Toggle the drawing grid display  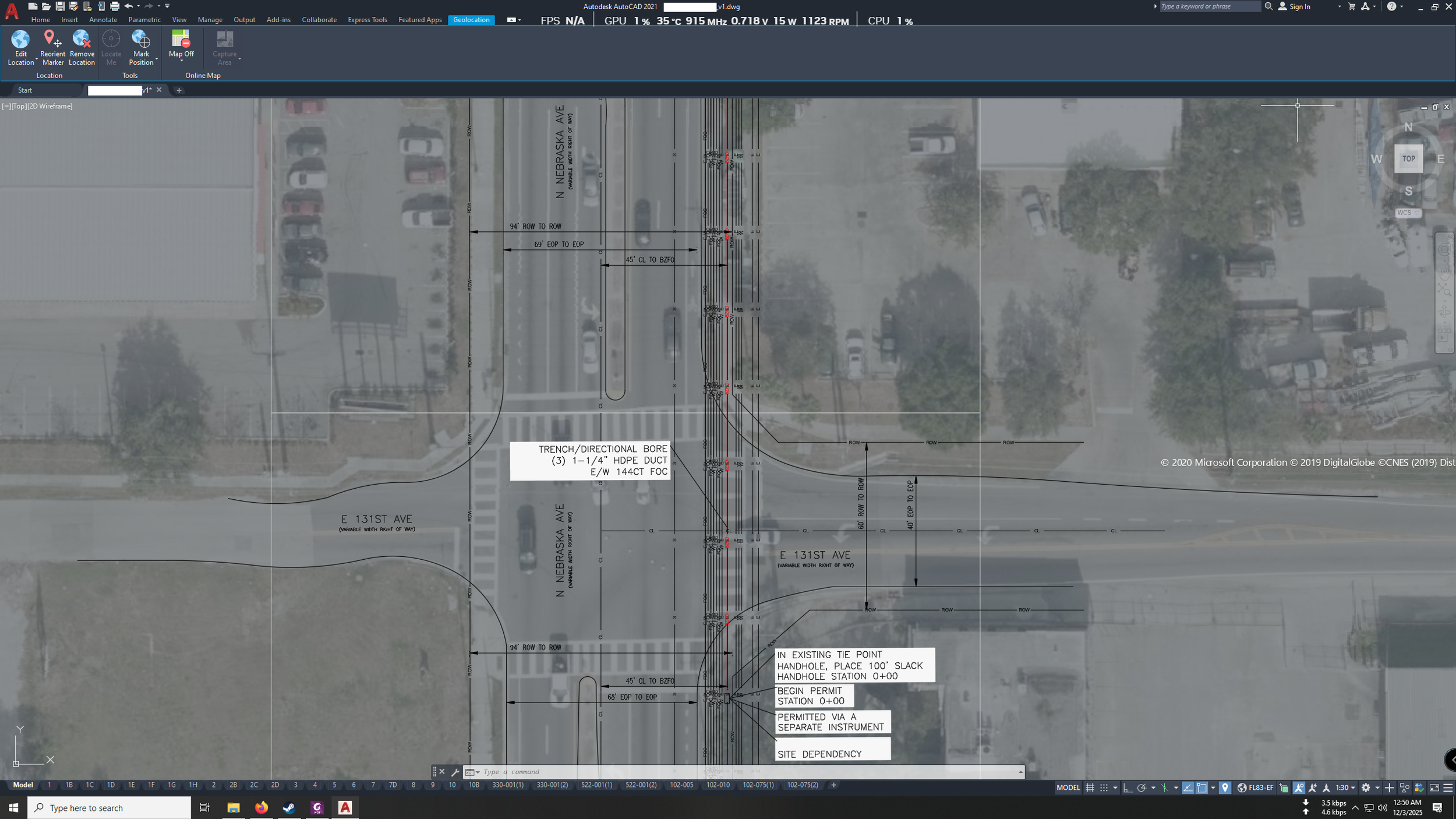(1090, 788)
